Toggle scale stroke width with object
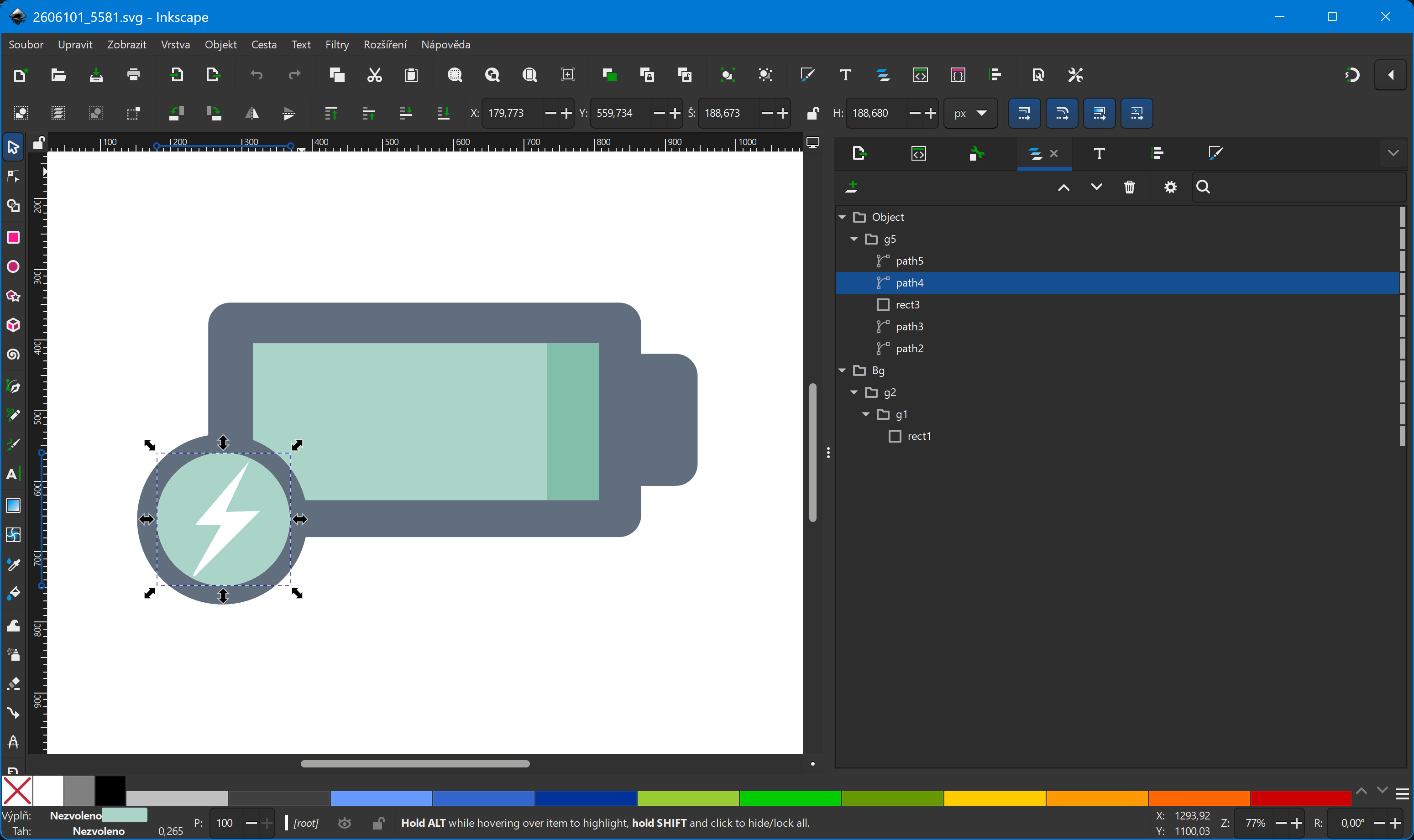The width and height of the screenshot is (1414, 840). tap(1024, 113)
